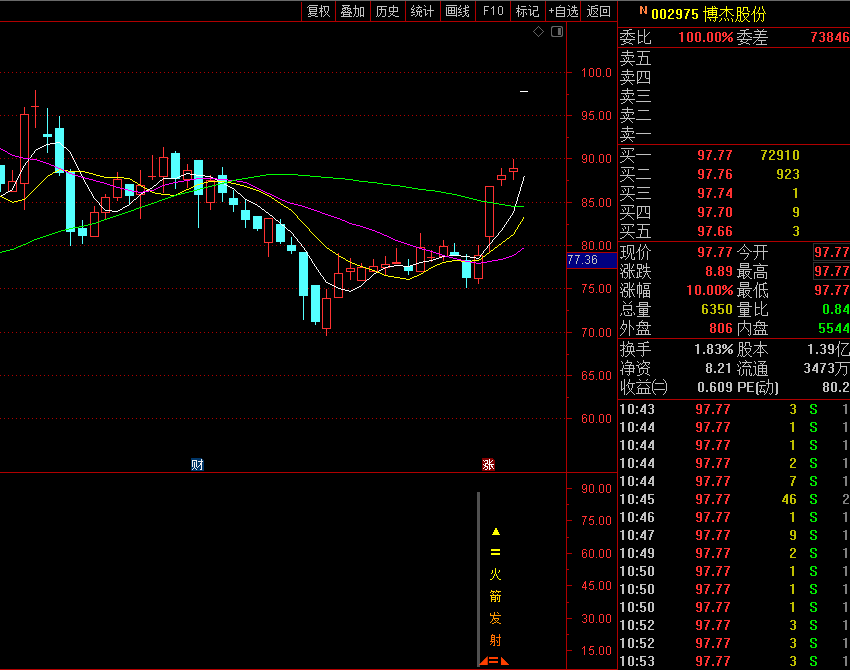Click the N new-stock badge icon
Viewport: 850px width, 670px height.
coord(643,11)
